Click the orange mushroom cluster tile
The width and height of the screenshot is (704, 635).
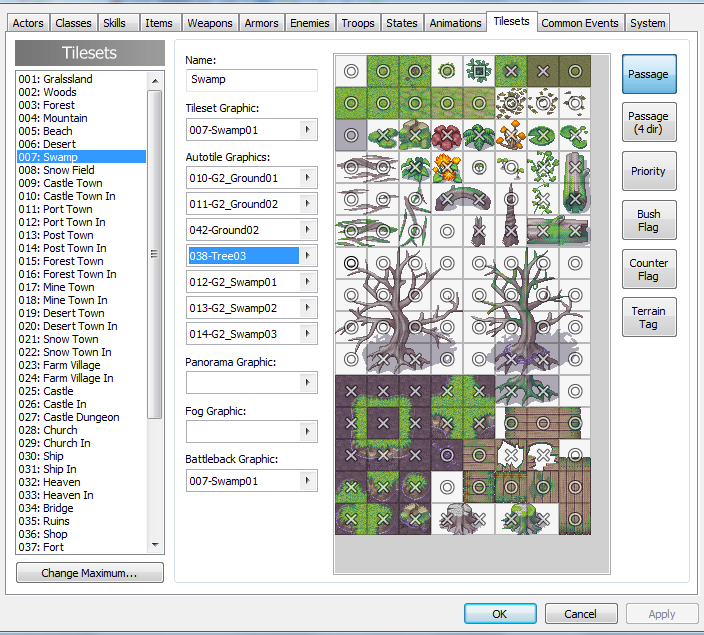pyautogui.click(x=511, y=135)
